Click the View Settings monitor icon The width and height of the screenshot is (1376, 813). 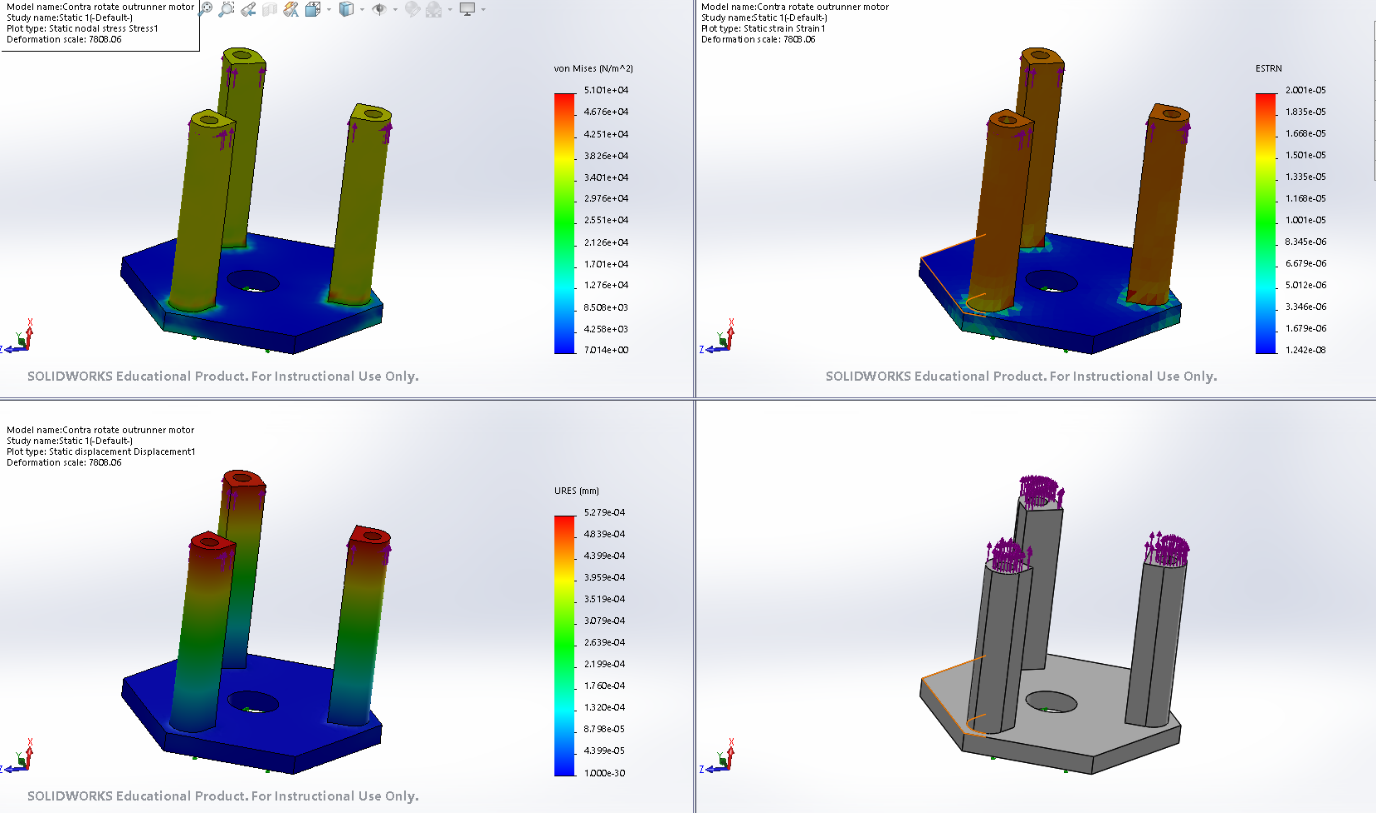(467, 9)
